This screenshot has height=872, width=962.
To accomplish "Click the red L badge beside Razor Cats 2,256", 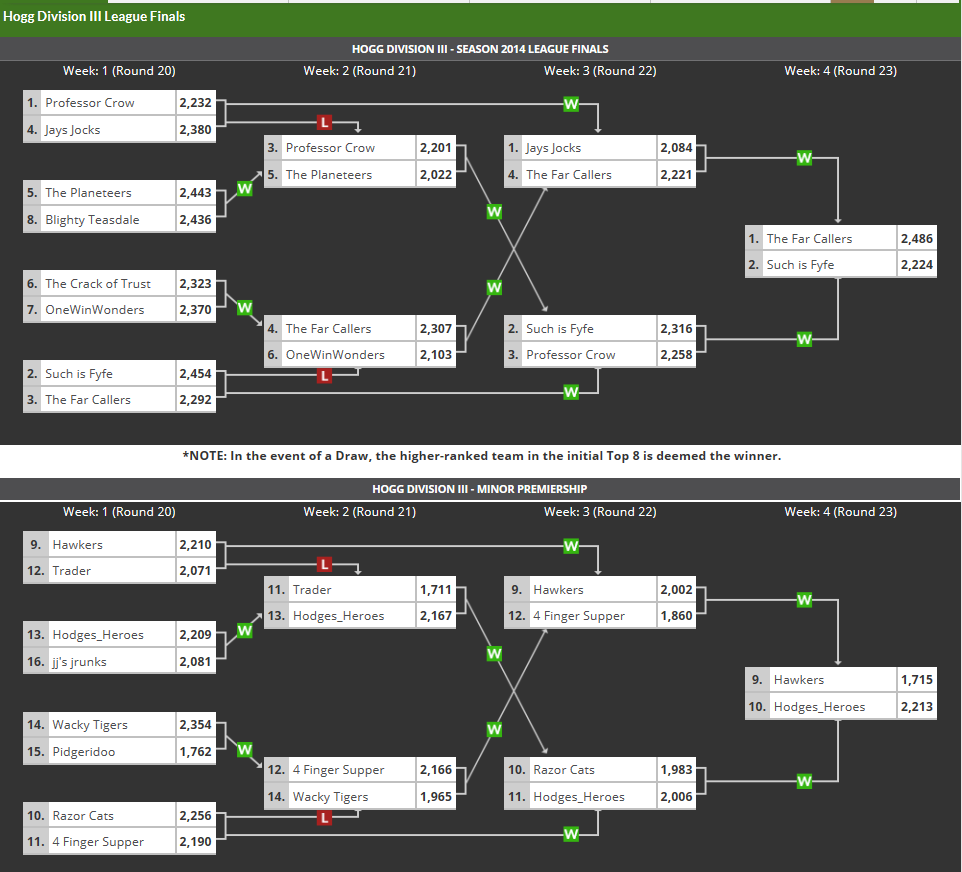I will pyautogui.click(x=323, y=818).
